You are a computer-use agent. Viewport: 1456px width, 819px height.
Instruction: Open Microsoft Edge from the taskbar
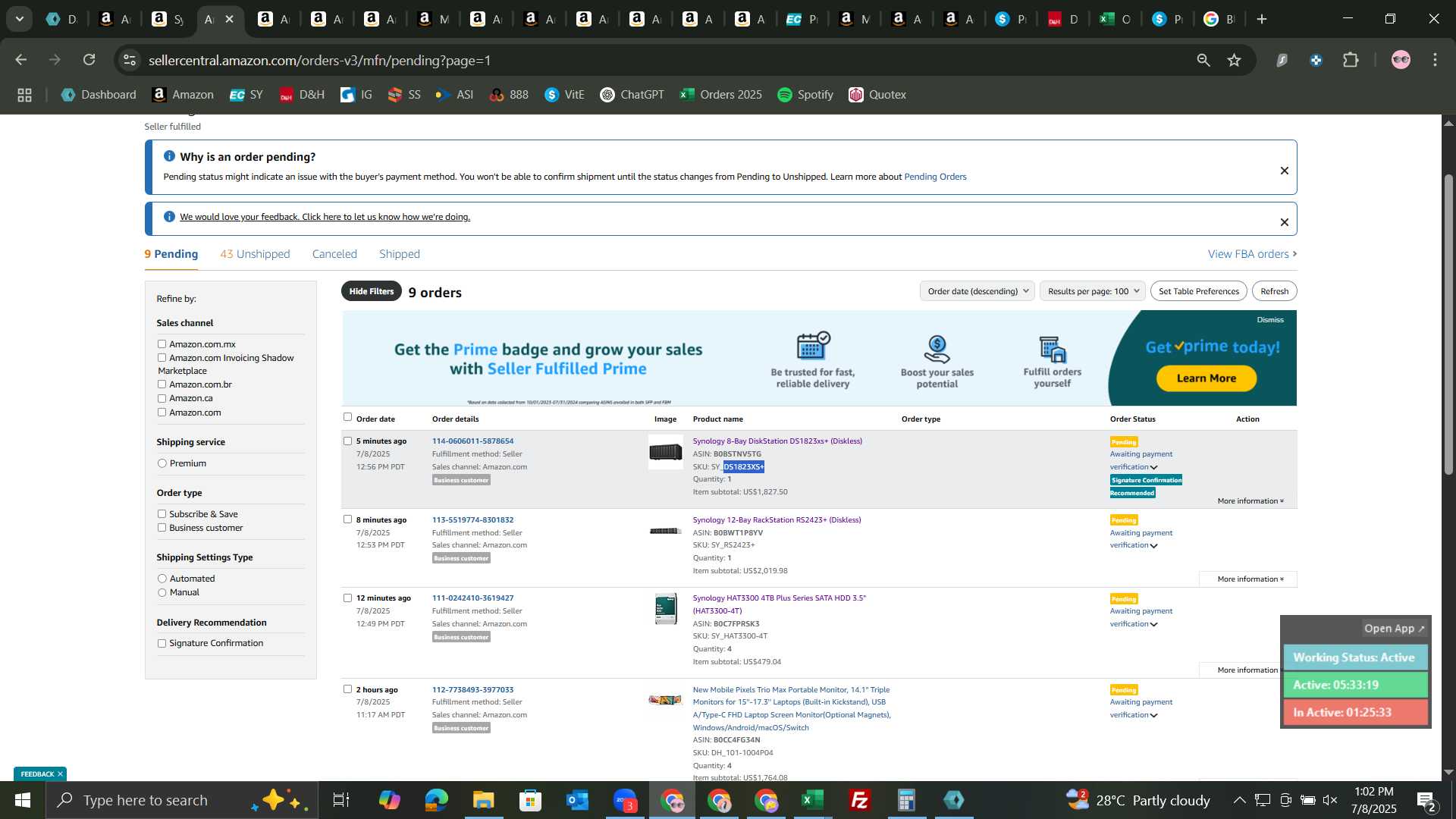436,800
